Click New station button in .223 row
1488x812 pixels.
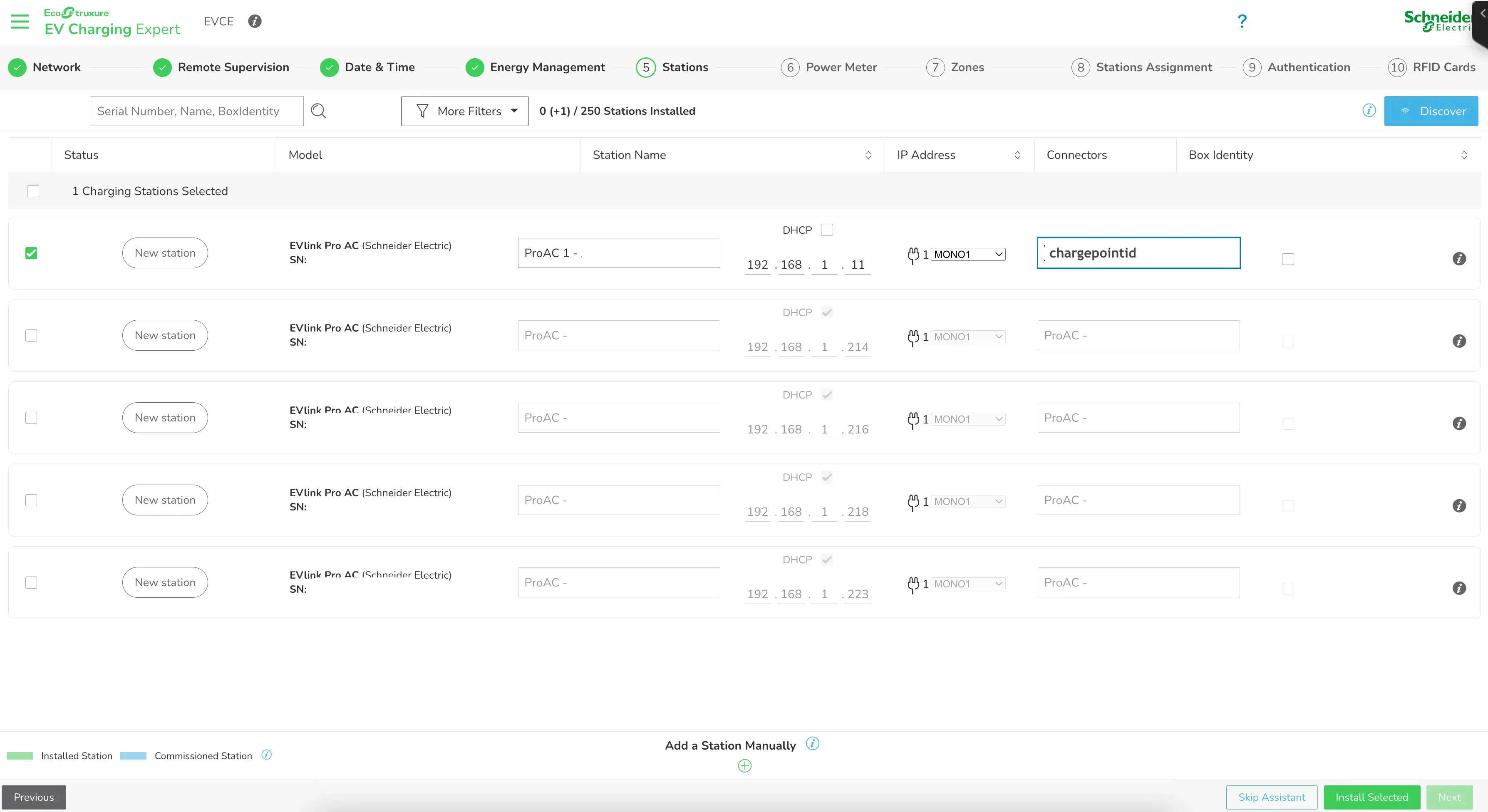(x=165, y=582)
